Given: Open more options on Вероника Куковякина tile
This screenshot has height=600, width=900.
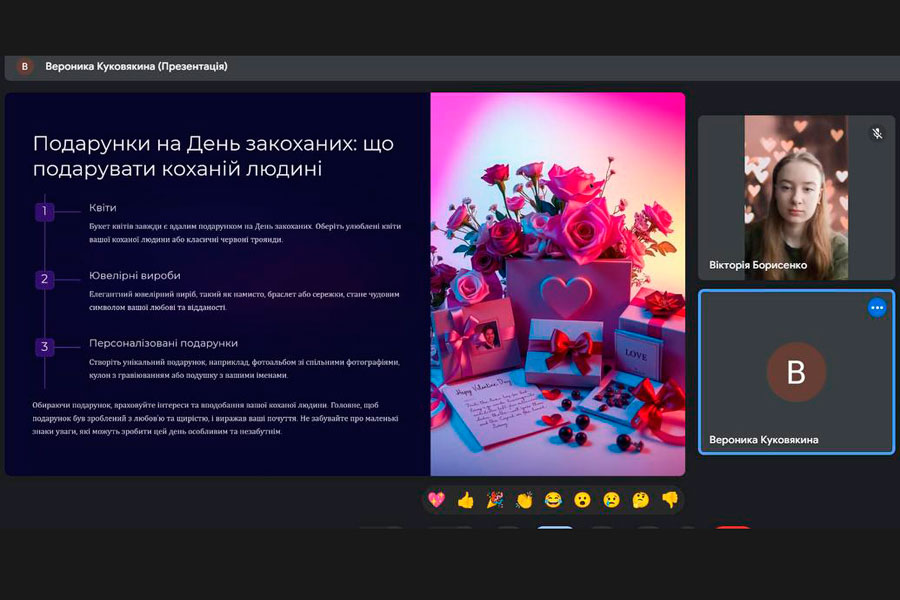Looking at the screenshot, I should coord(877,308).
